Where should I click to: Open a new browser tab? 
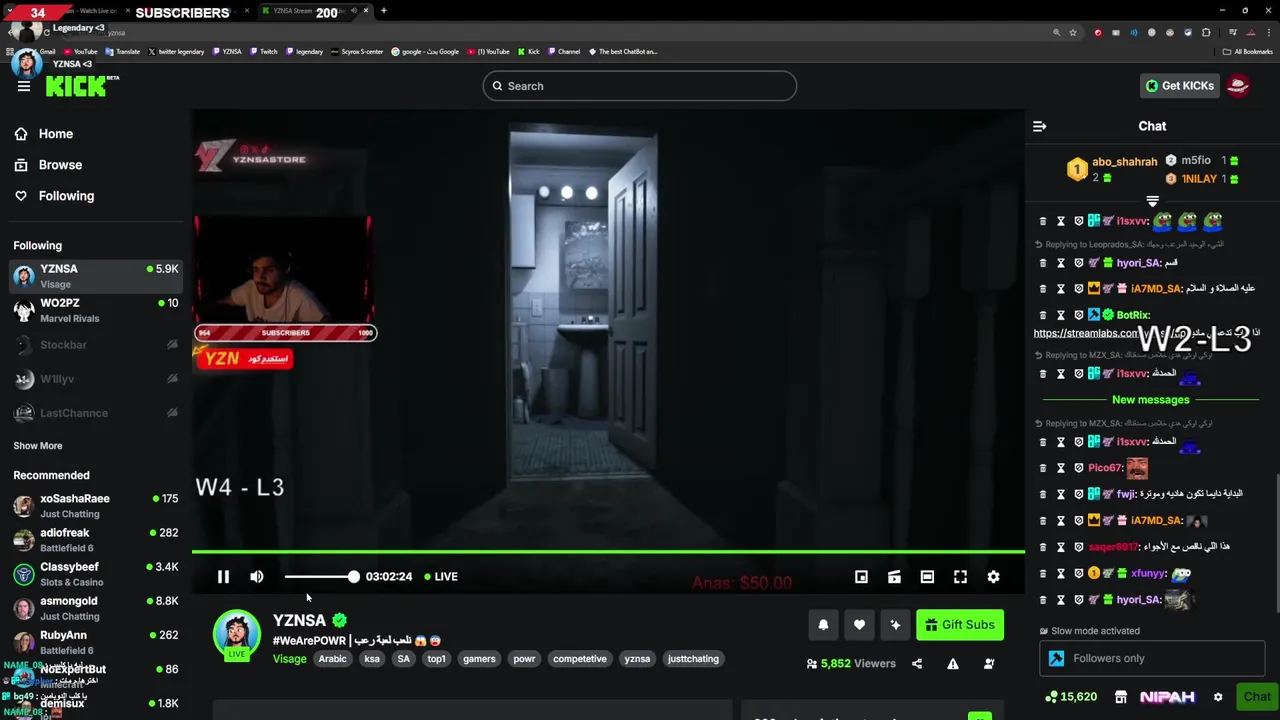(x=383, y=11)
